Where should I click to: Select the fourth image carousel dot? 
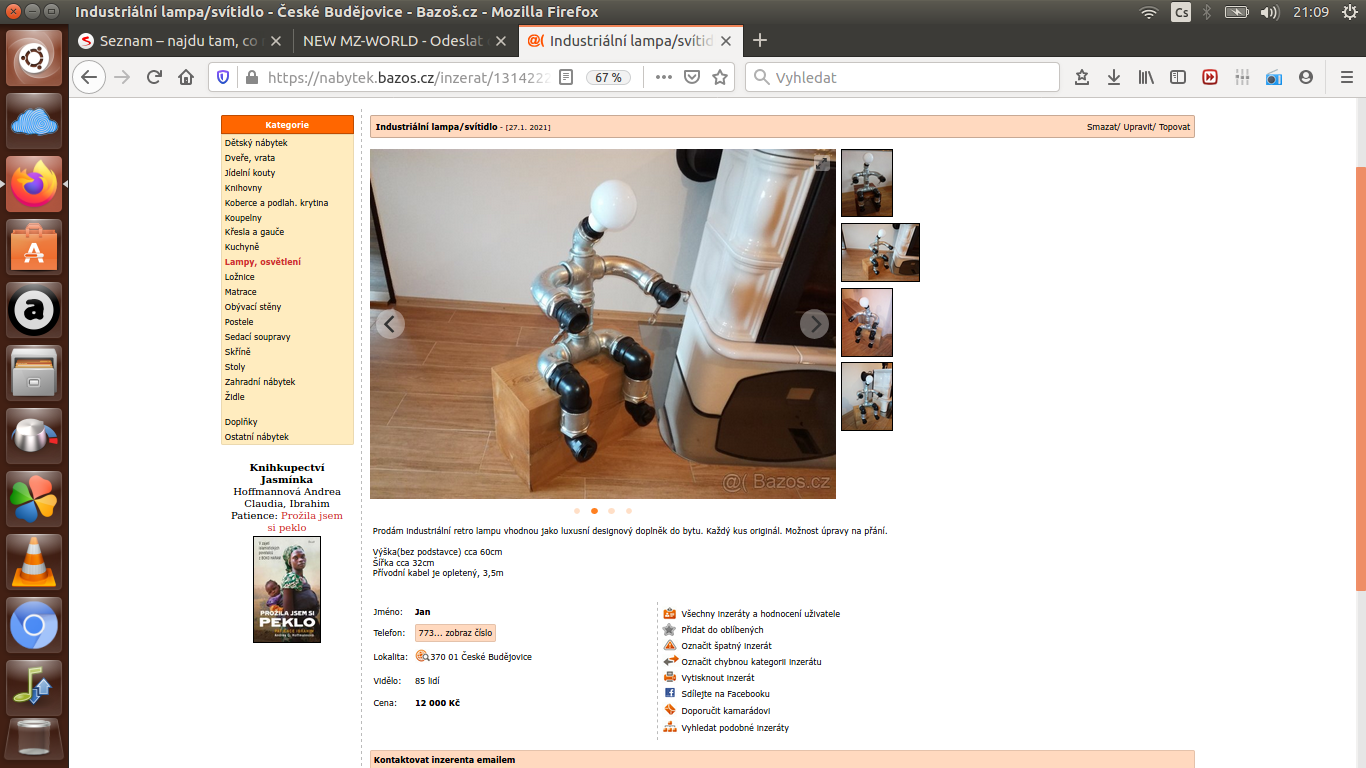(x=629, y=511)
